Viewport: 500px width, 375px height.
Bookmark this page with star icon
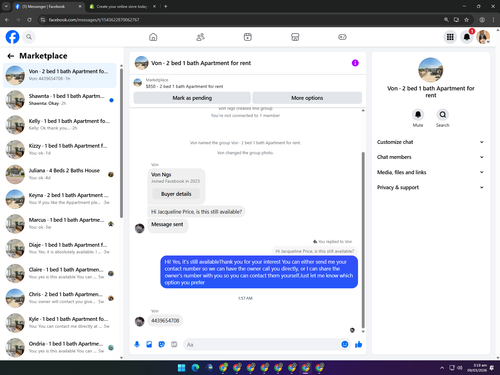[467, 20]
